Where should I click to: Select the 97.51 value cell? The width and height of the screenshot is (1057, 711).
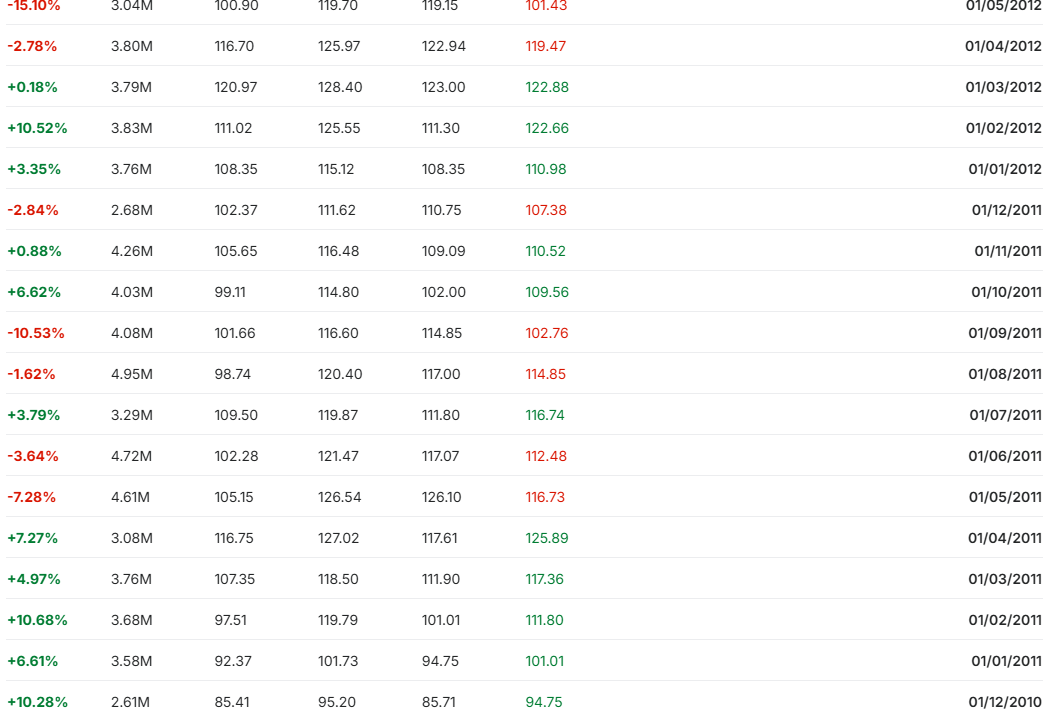pyautogui.click(x=231, y=620)
